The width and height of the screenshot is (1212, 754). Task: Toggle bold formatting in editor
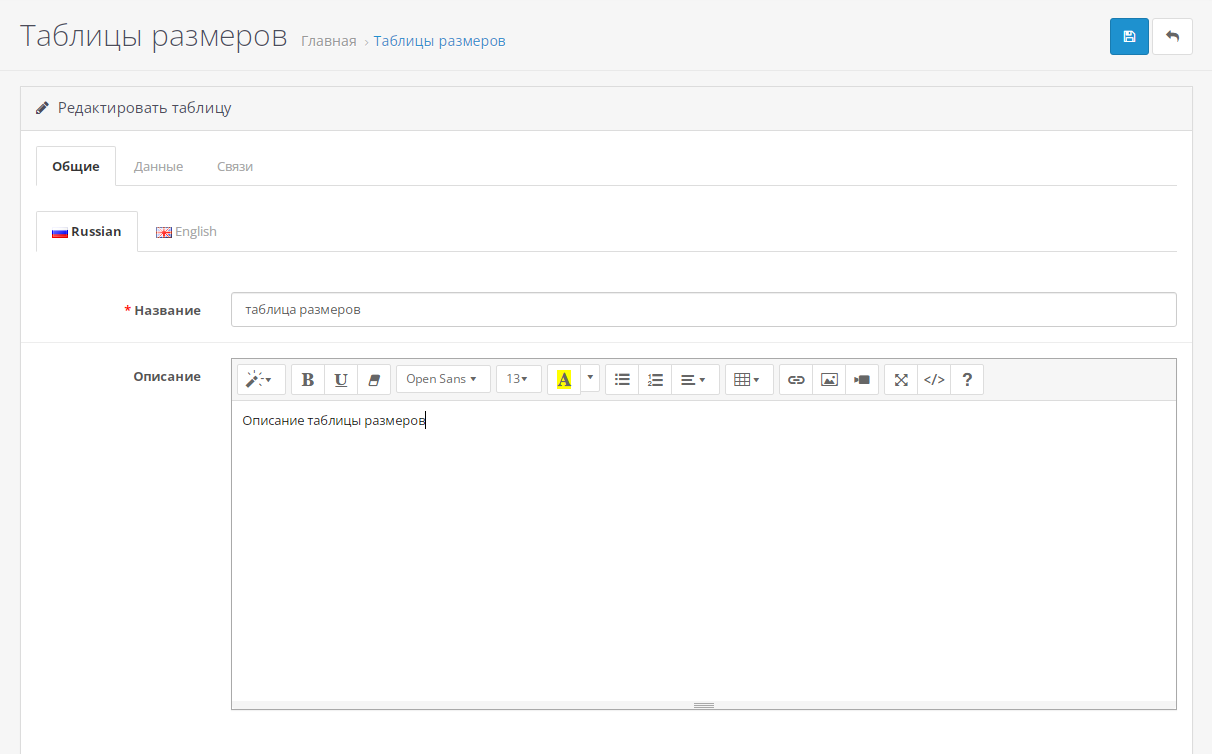point(308,380)
